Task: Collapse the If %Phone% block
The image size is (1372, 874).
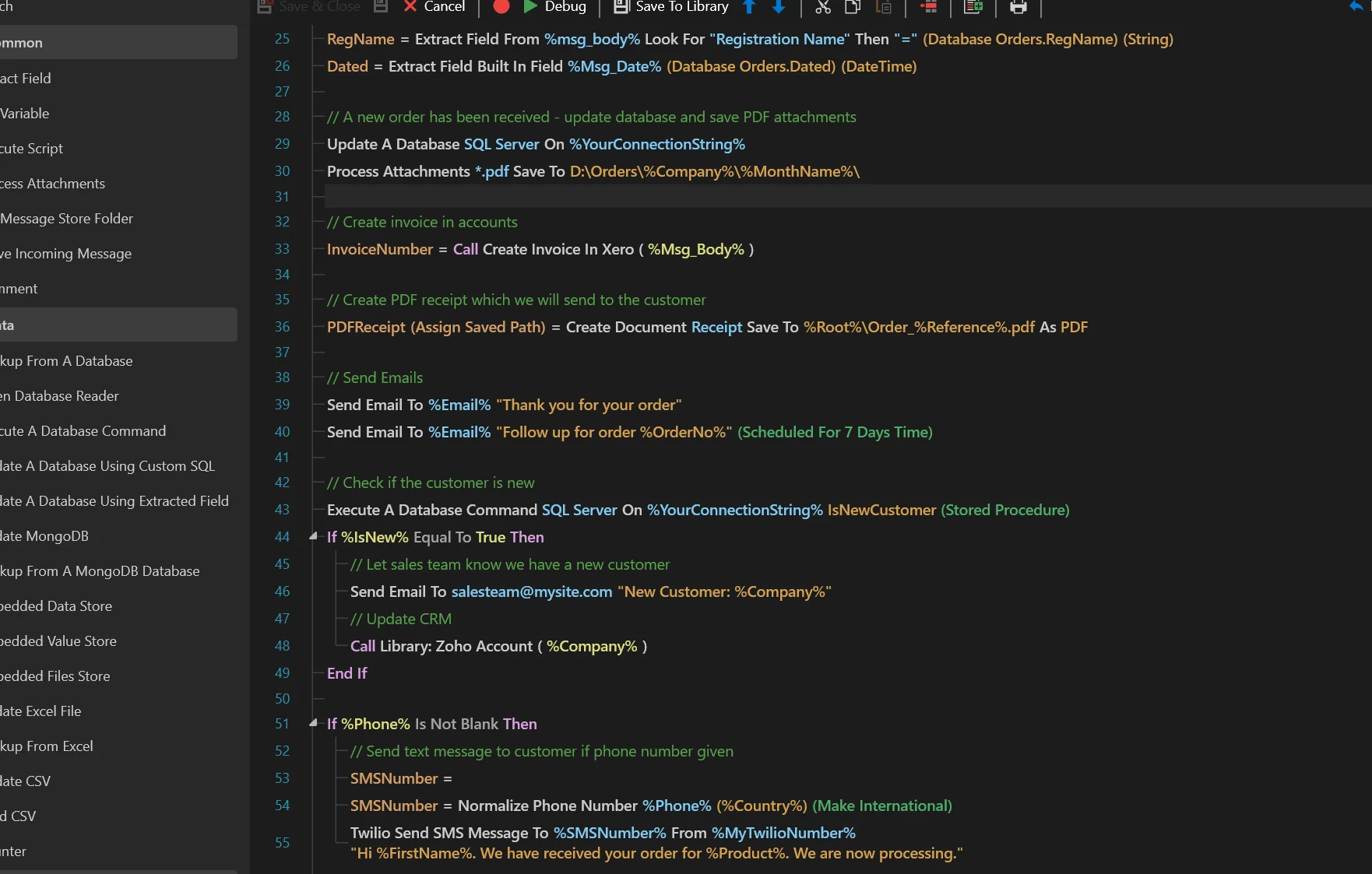Action: pos(312,723)
